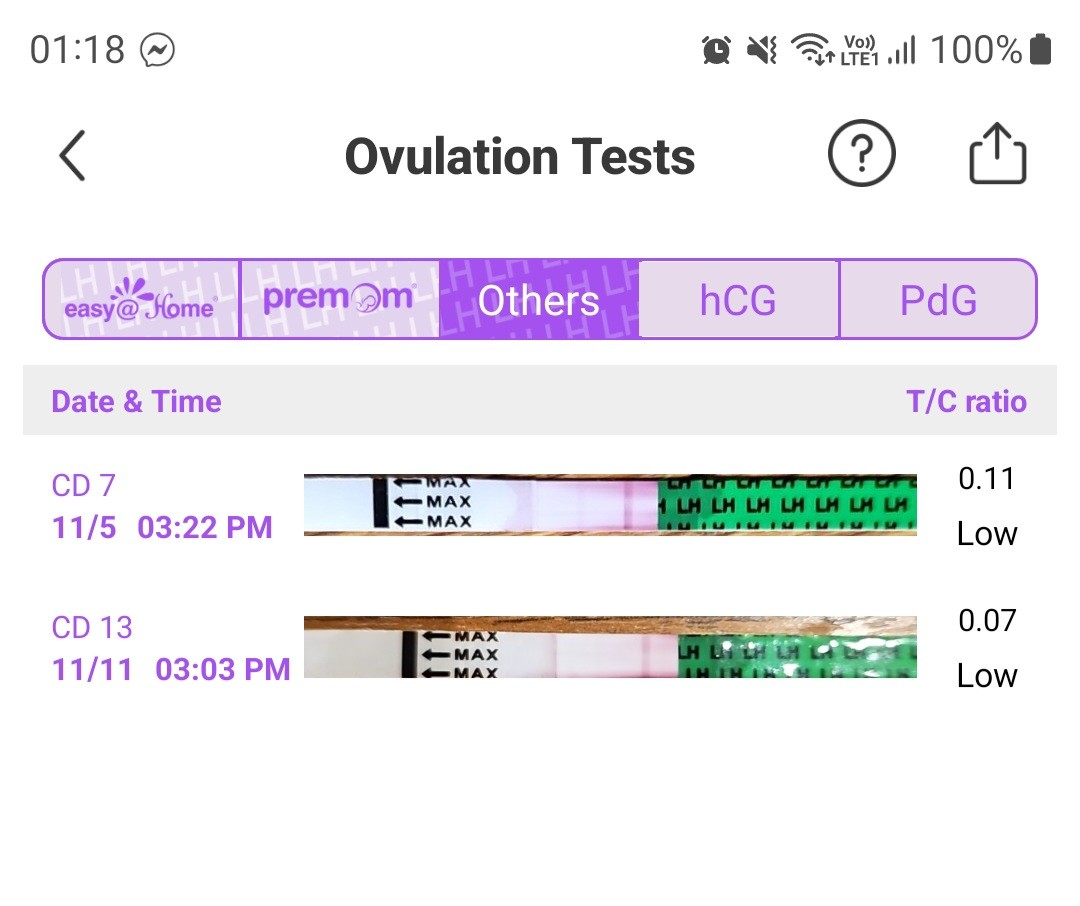Viewport: 1080px width, 906px height.
Task: Open the PdG tab
Action: tap(938, 300)
